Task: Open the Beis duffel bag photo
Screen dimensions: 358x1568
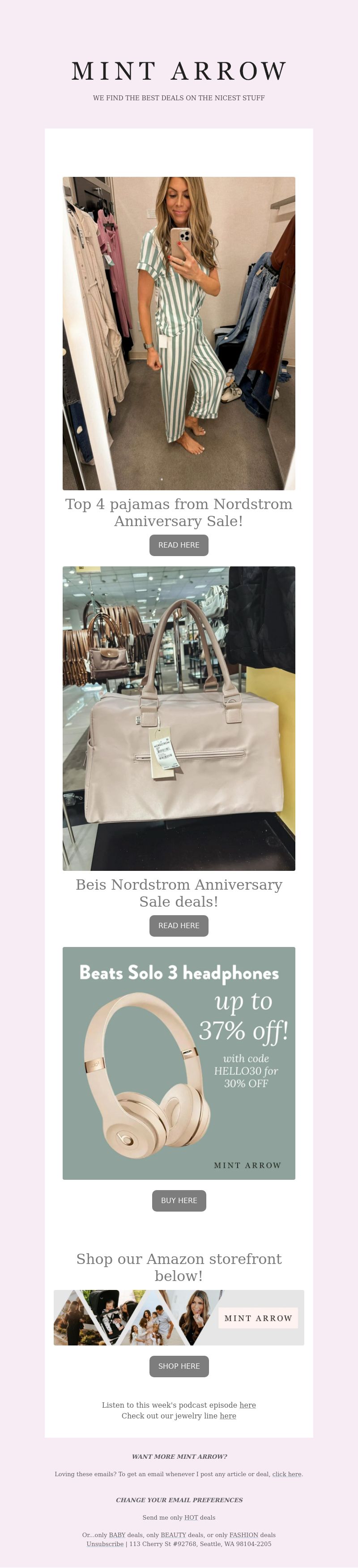Action: coord(179,718)
